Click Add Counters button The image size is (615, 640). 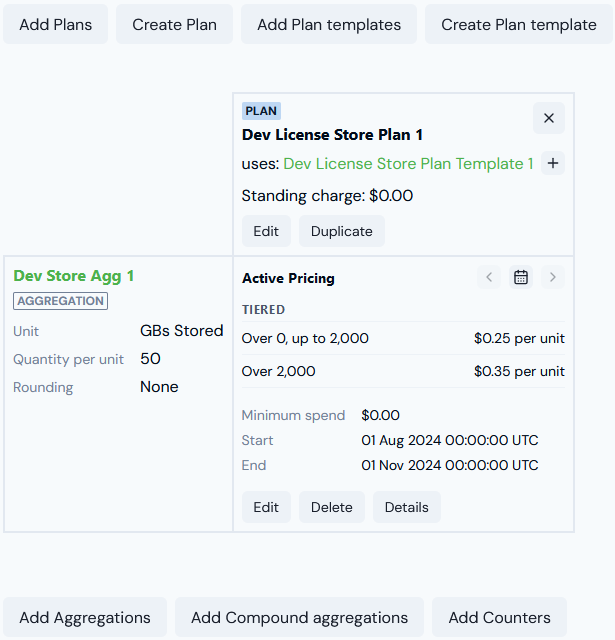[x=499, y=617]
